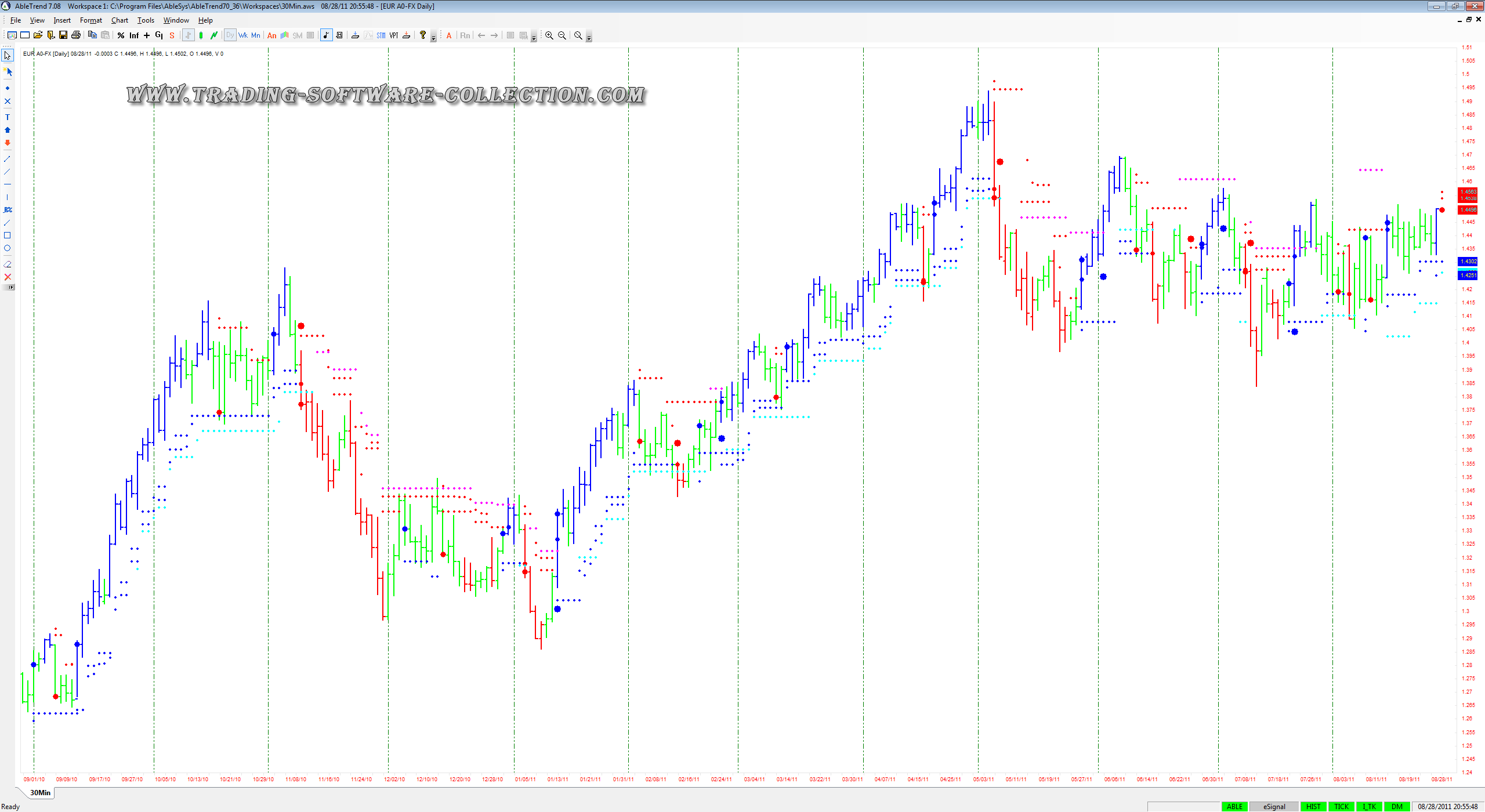Click the save floppy disk icon
The height and width of the screenshot is (812, 1485).
[63, 35]
